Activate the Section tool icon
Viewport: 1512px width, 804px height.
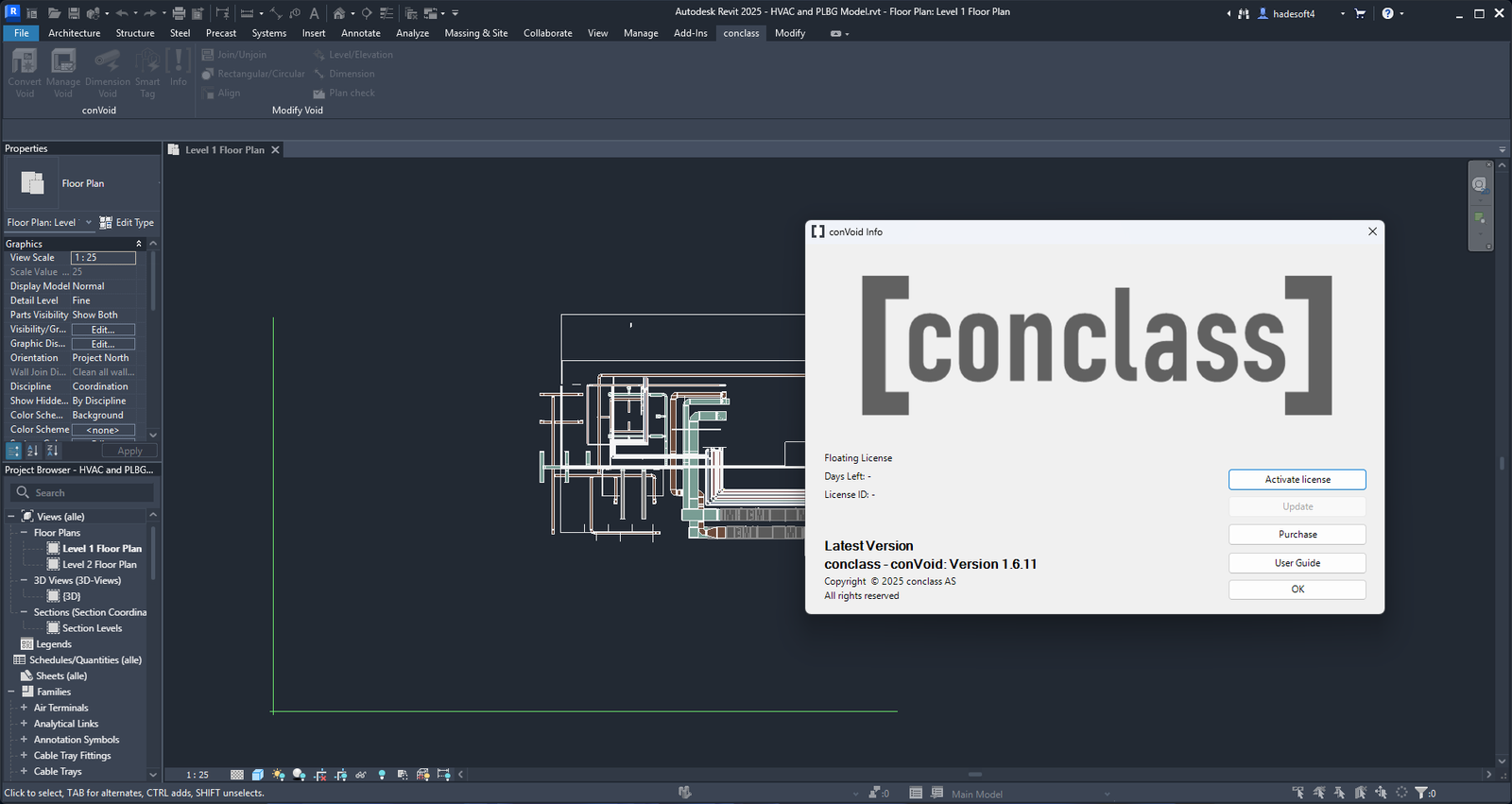click(367, 13)
